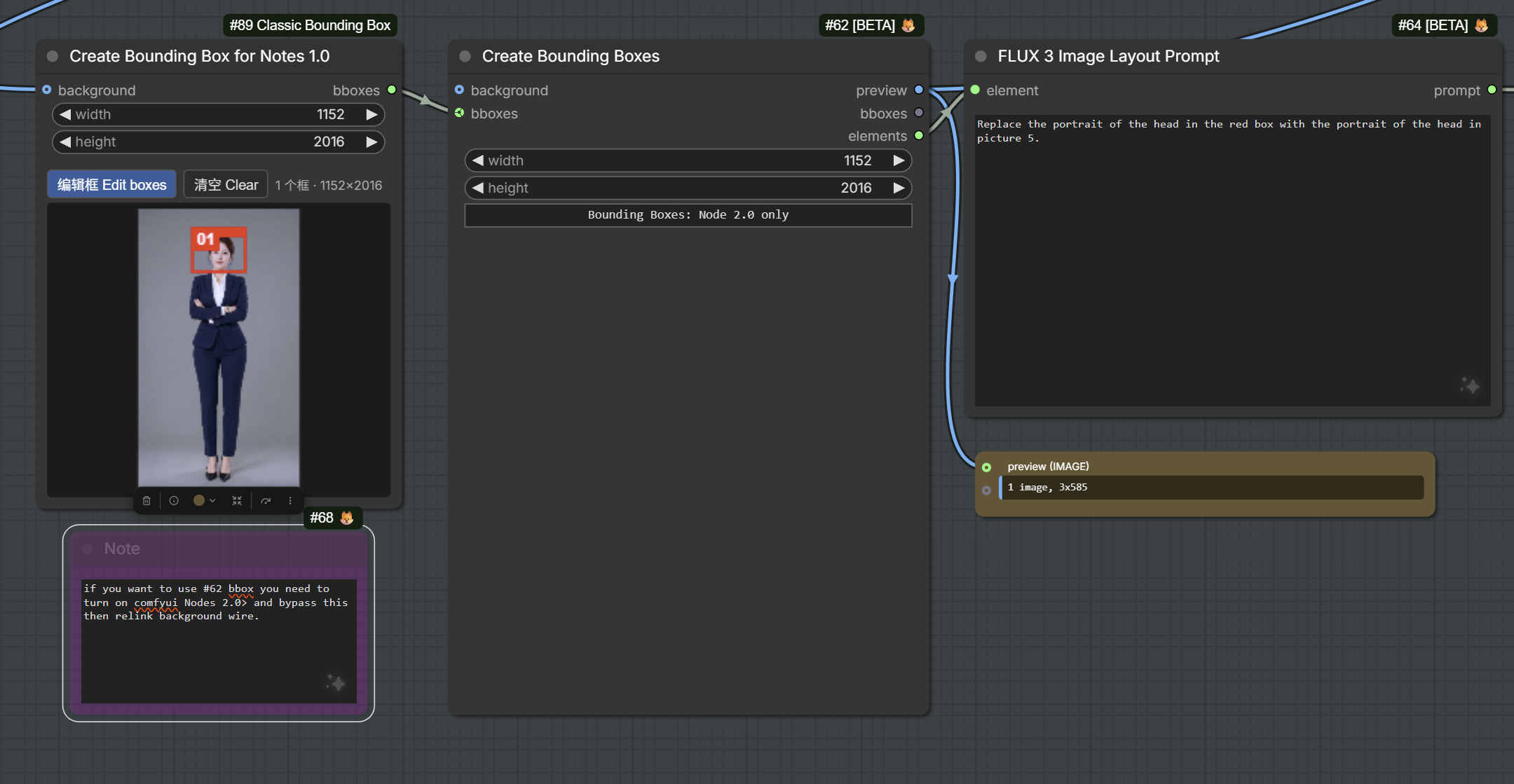
Task: Open the node color picker swatch
Action: [x=199, y=500]
